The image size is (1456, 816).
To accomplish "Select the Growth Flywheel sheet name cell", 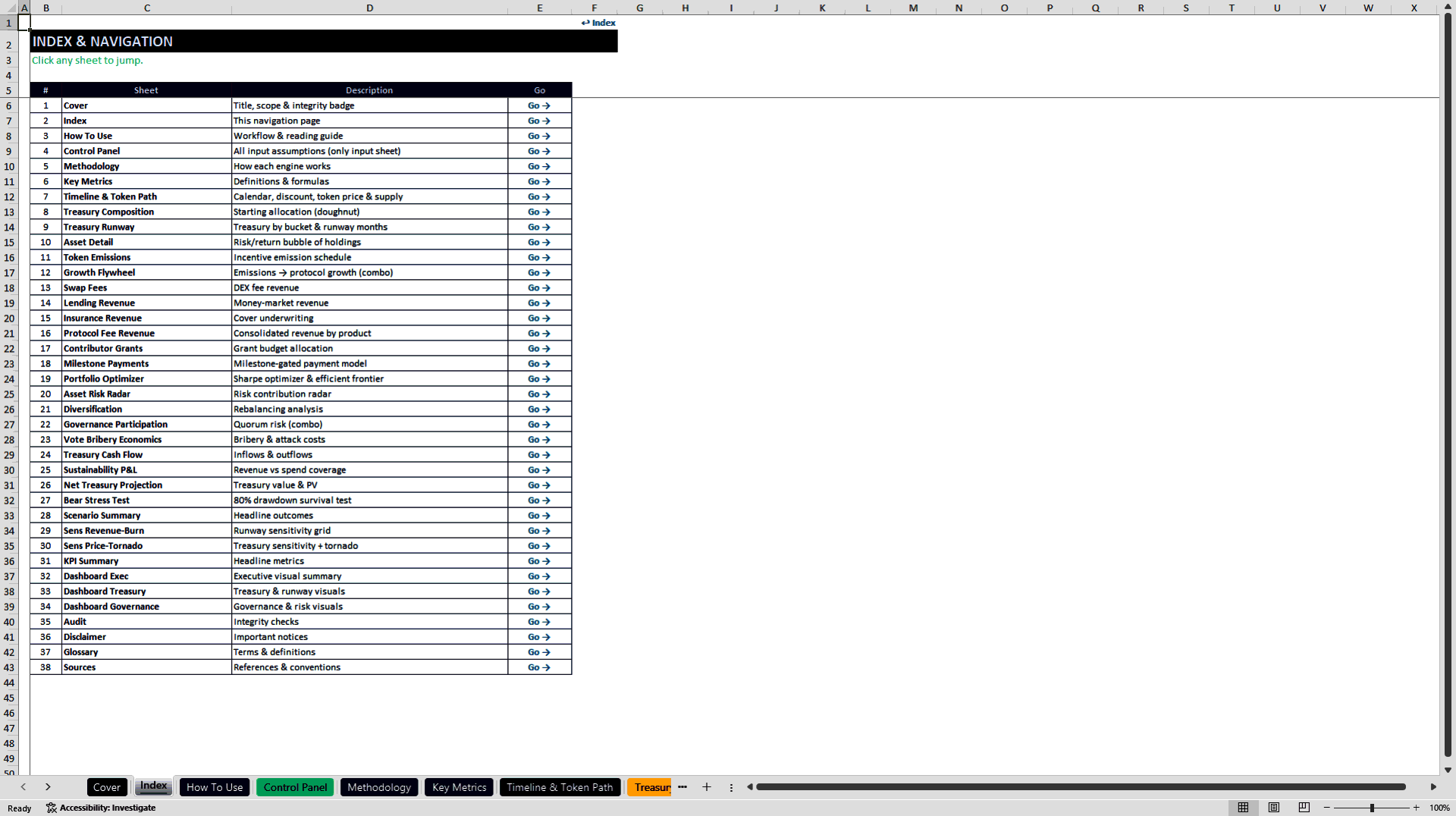I will pos(146,272).
